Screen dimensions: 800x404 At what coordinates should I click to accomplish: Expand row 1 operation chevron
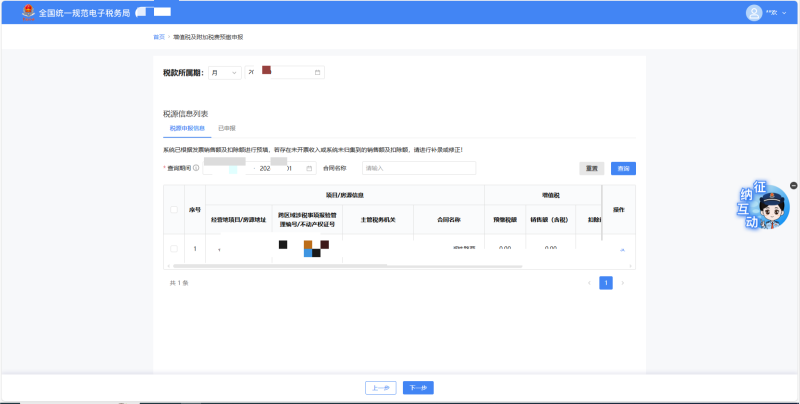pos(621,249)
